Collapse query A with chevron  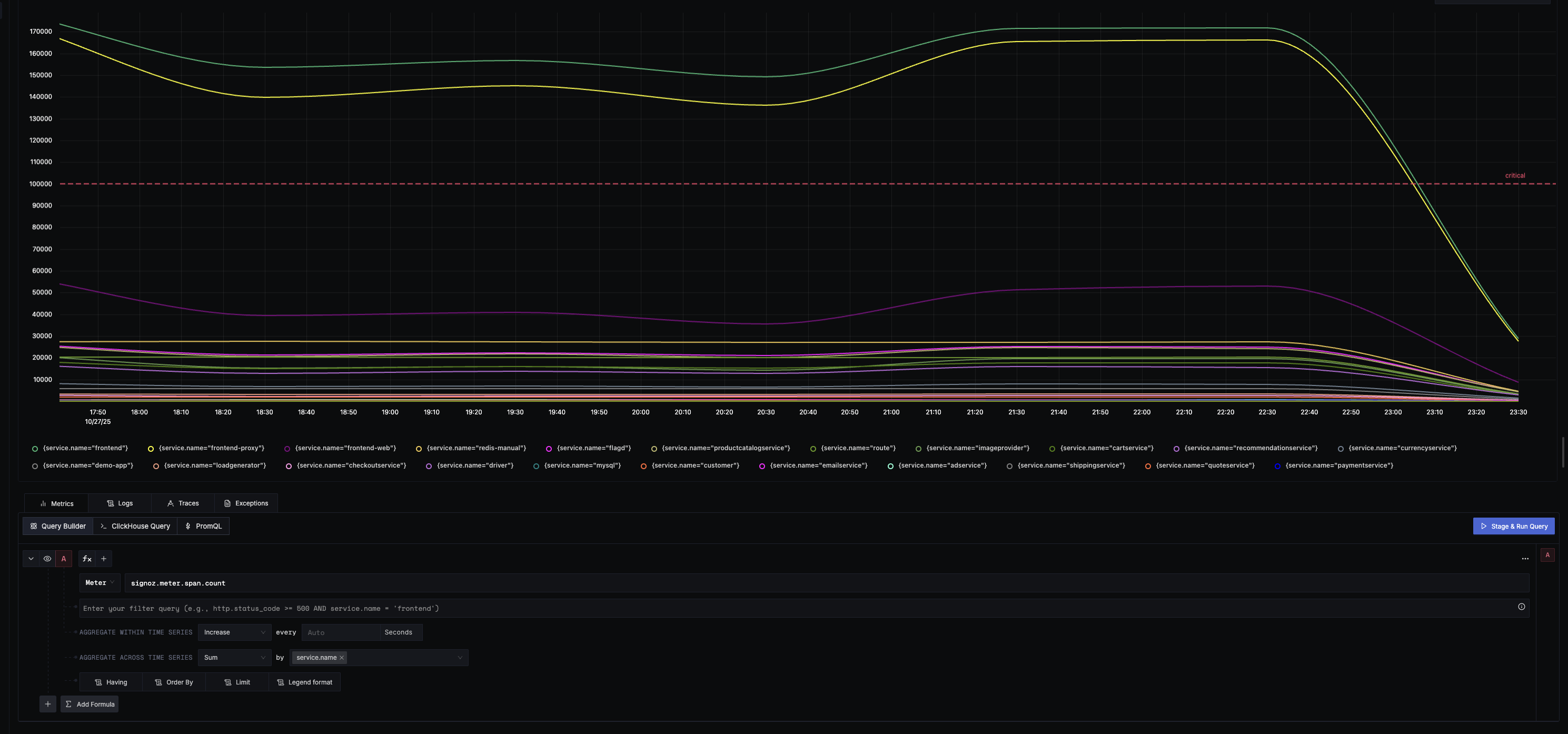click(x=31, y=559)
